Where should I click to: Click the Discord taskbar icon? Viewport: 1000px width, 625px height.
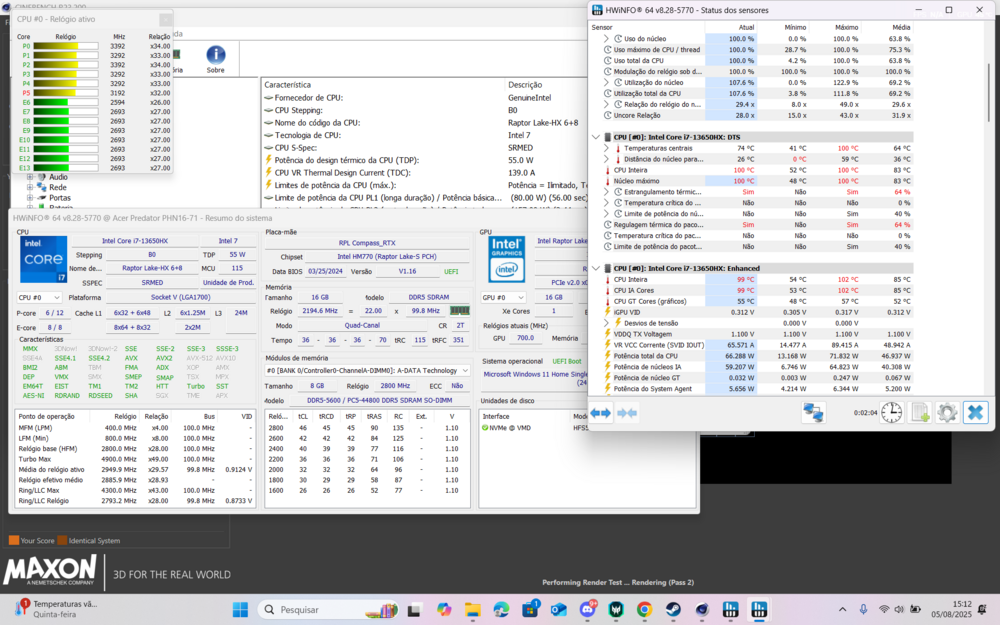tap(588, 609)
